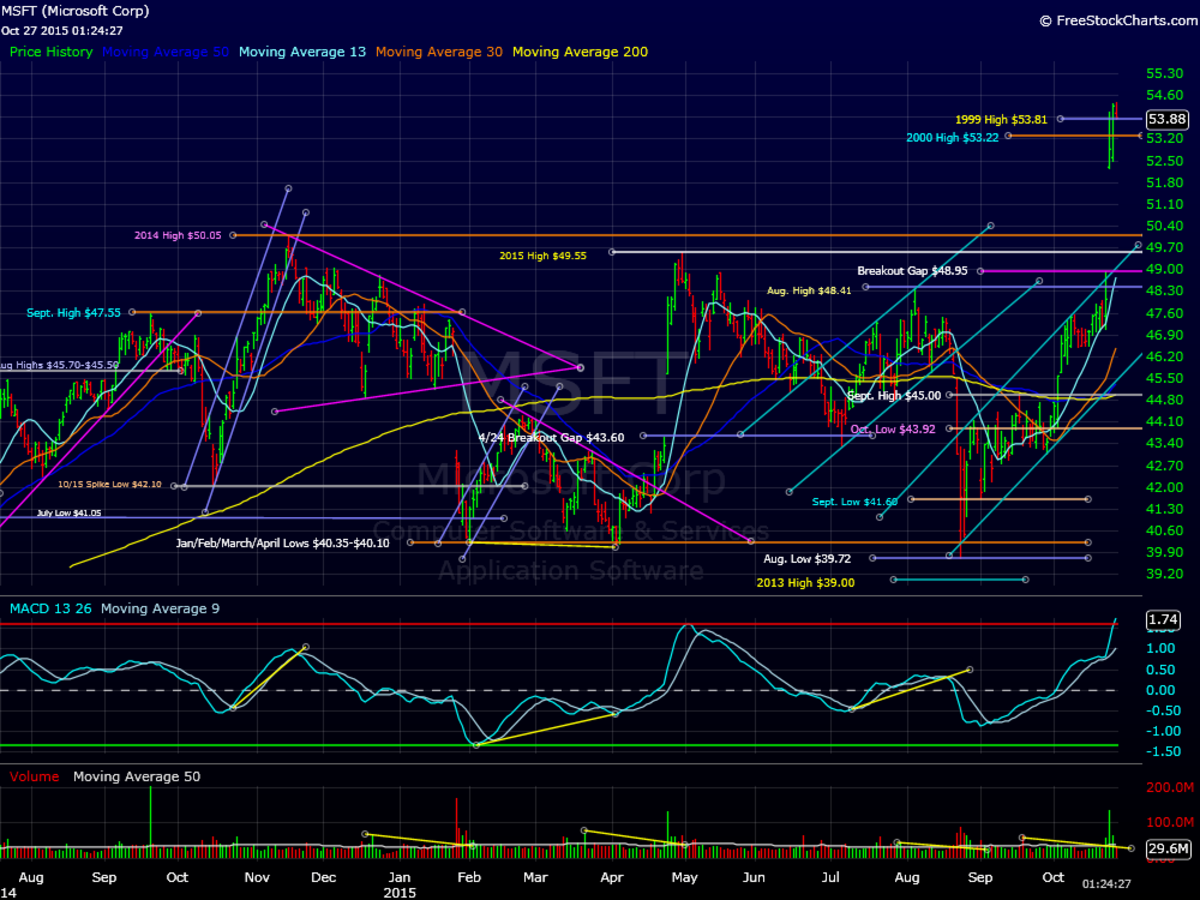Click the current price tag 53.88

(x=1166, y=119)
